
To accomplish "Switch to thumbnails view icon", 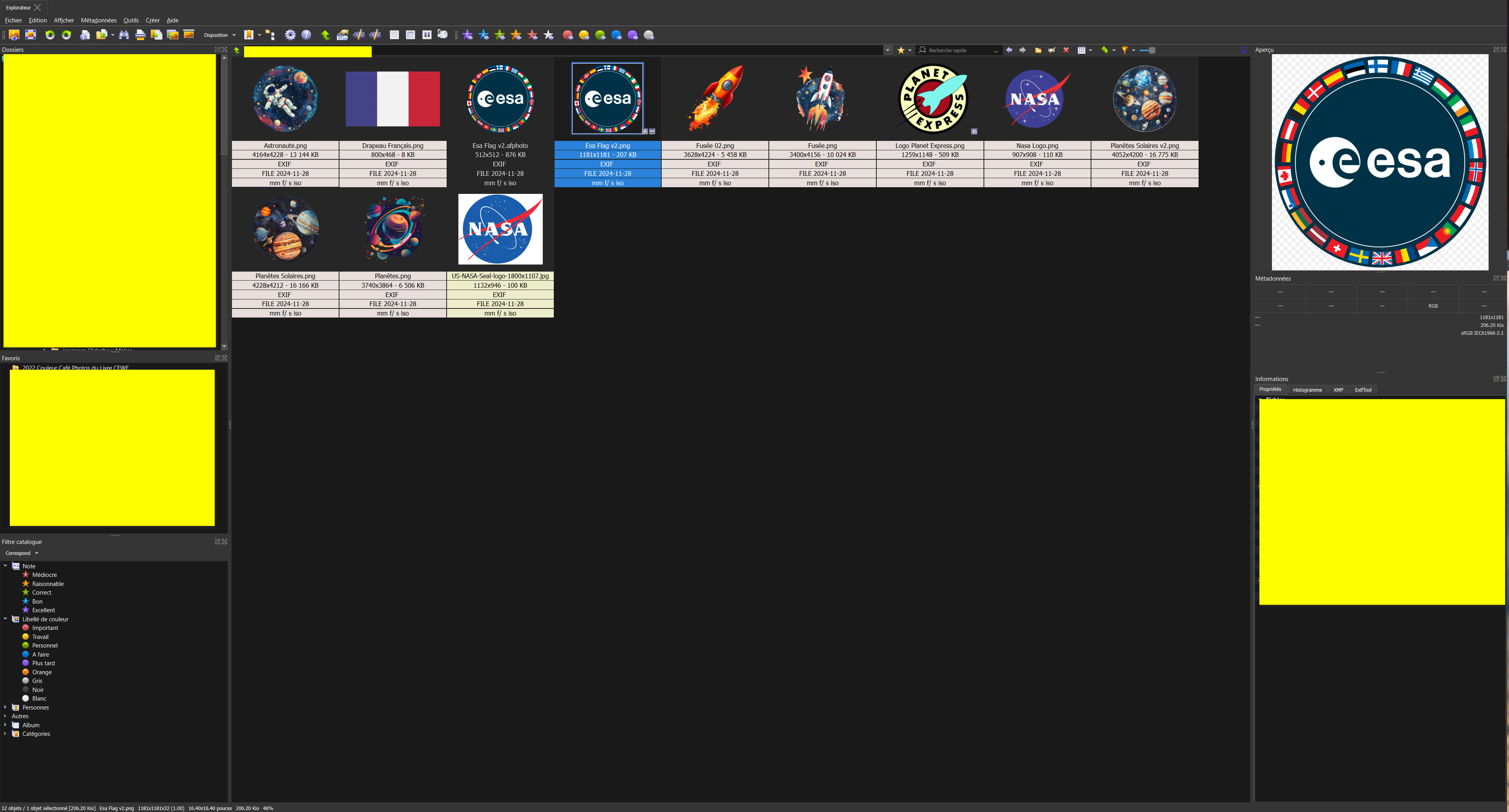I will click(427, 35).
